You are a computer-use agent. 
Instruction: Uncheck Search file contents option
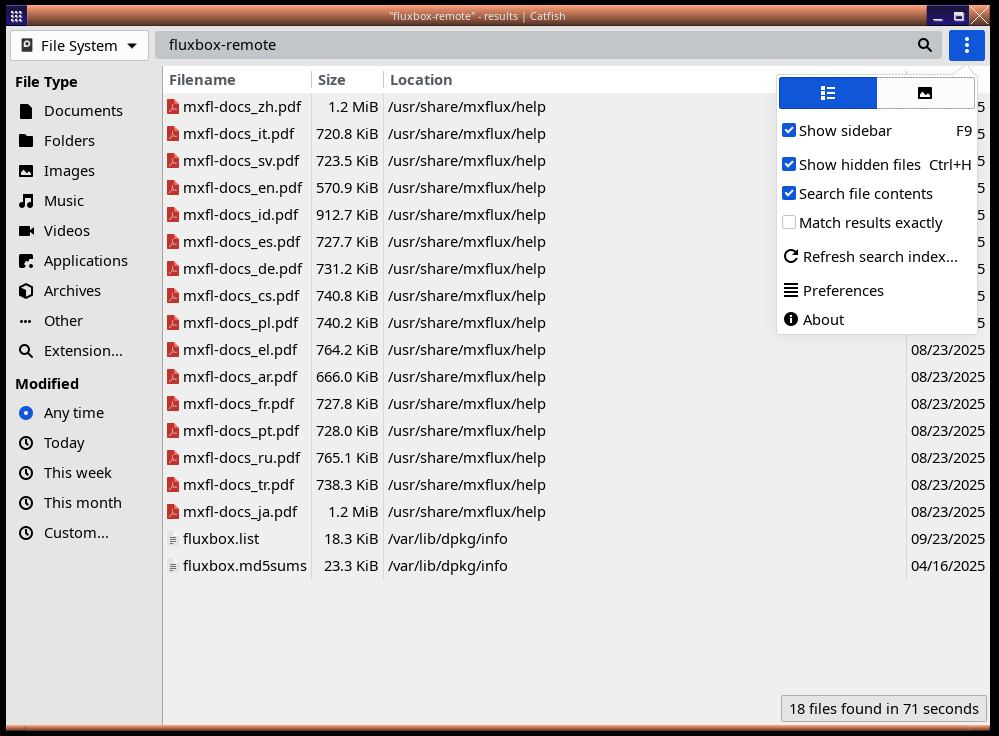pyautogui.click(x=789, y=194)
